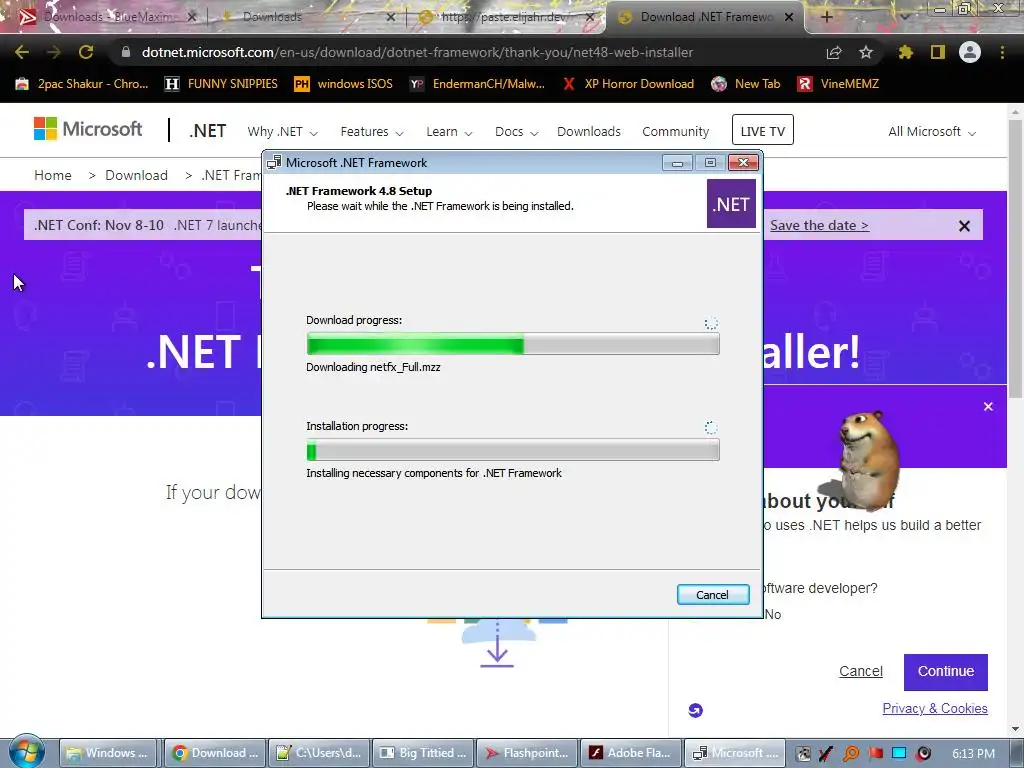Expand the All Microsoft dropdown
Screen dimensions: 1024x768
932,132
